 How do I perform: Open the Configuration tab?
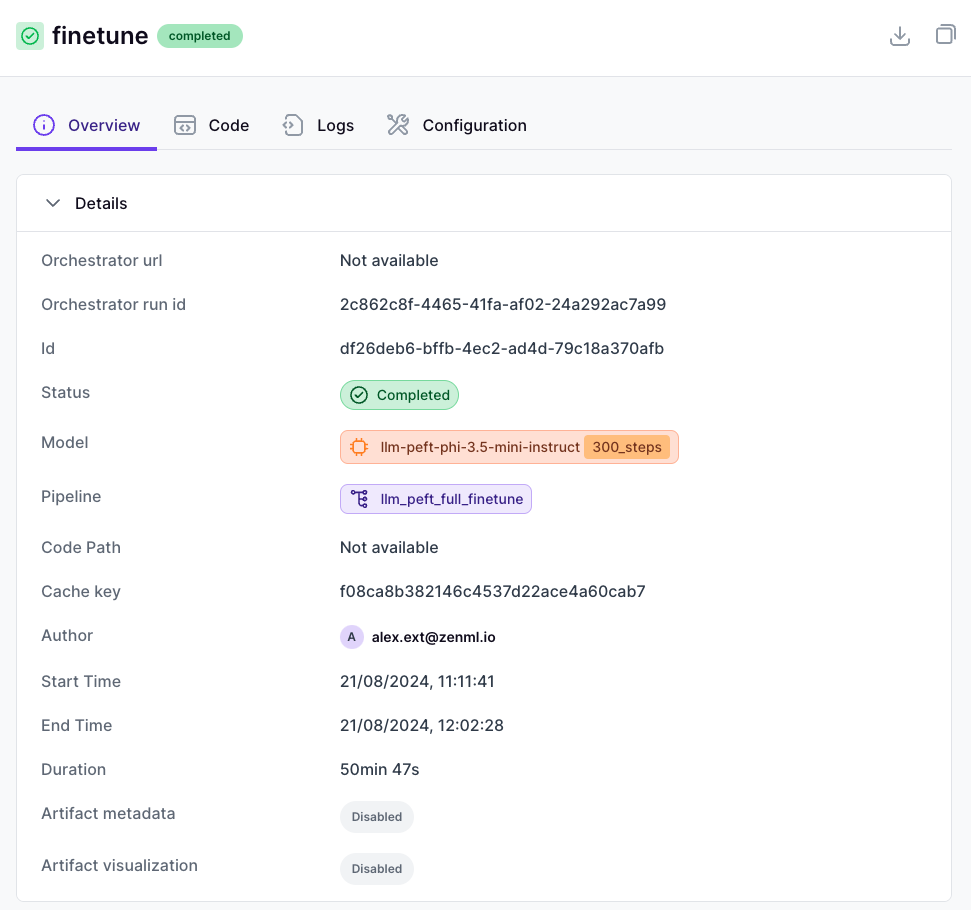474,125
